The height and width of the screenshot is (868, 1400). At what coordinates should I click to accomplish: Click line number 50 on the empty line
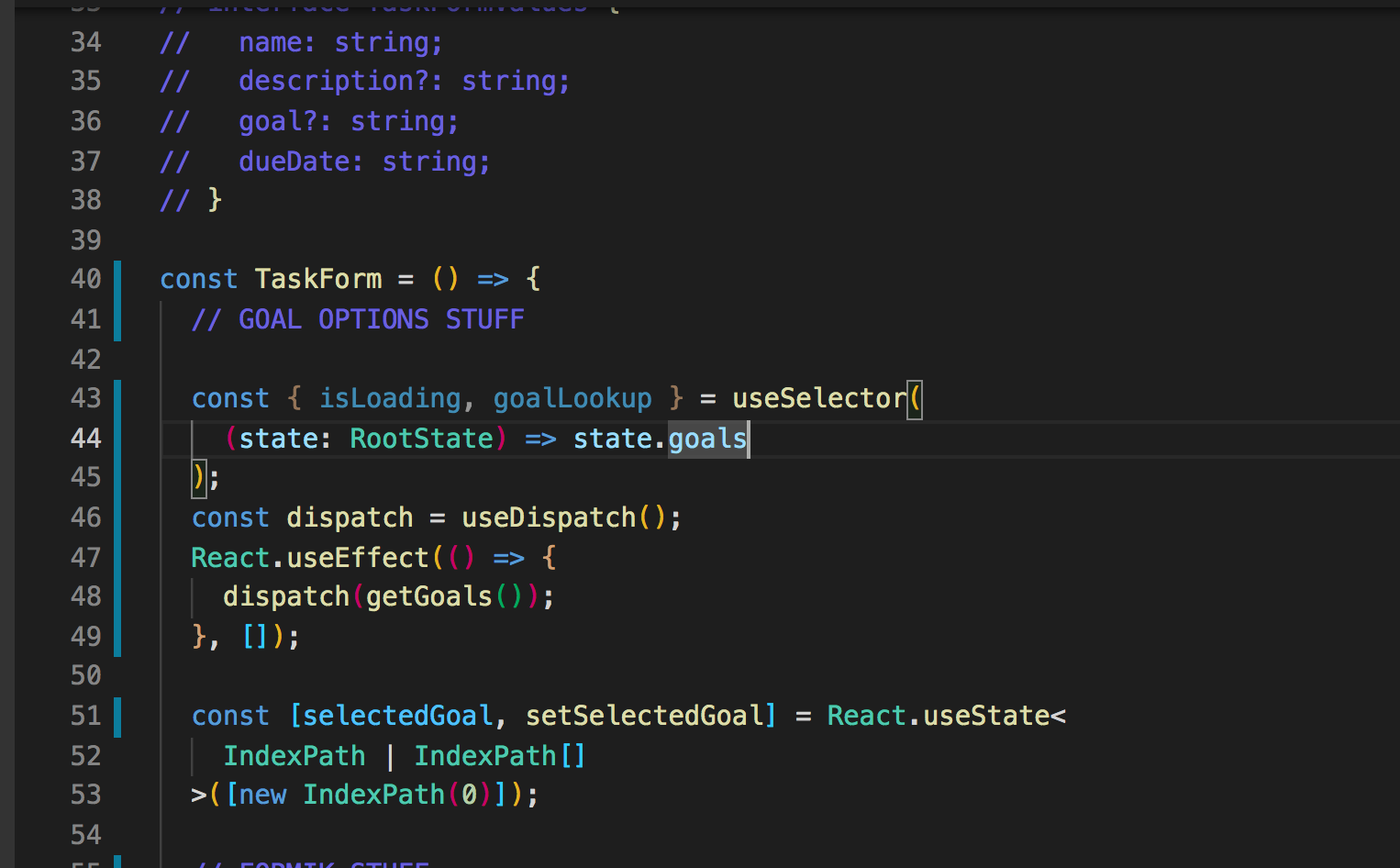point(85,675)
